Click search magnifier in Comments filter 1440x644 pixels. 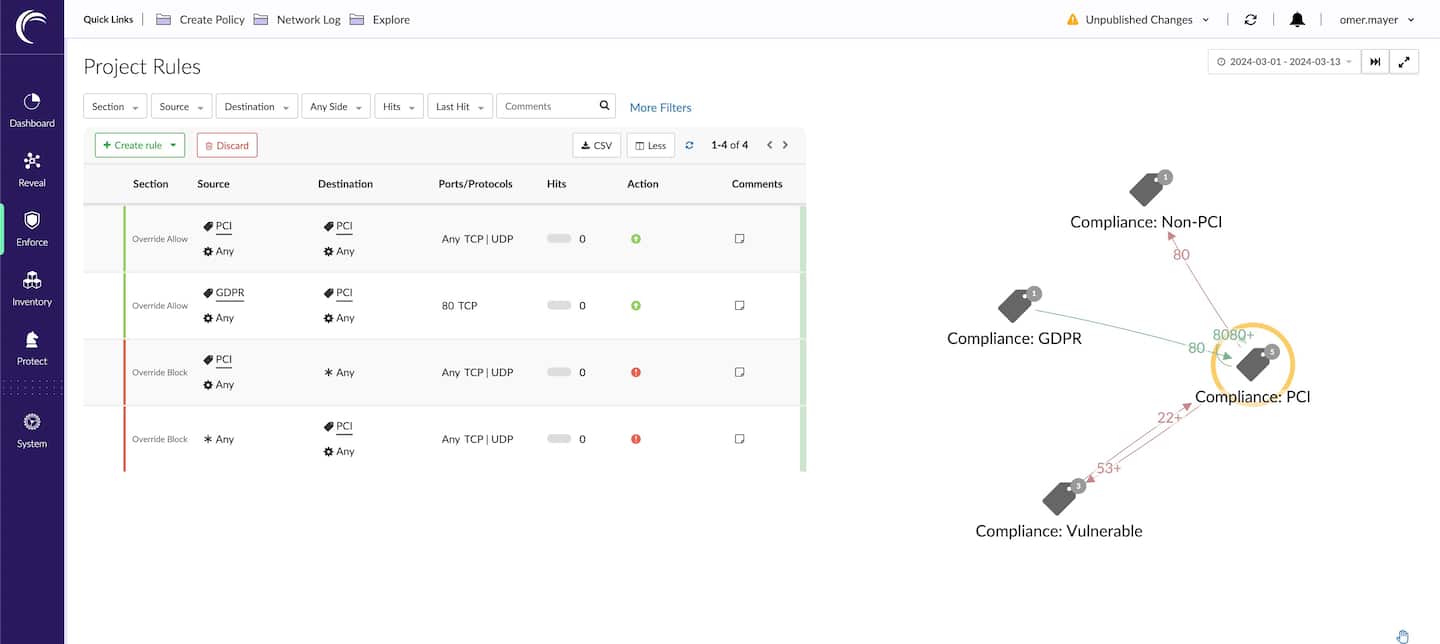coord(605,106)
